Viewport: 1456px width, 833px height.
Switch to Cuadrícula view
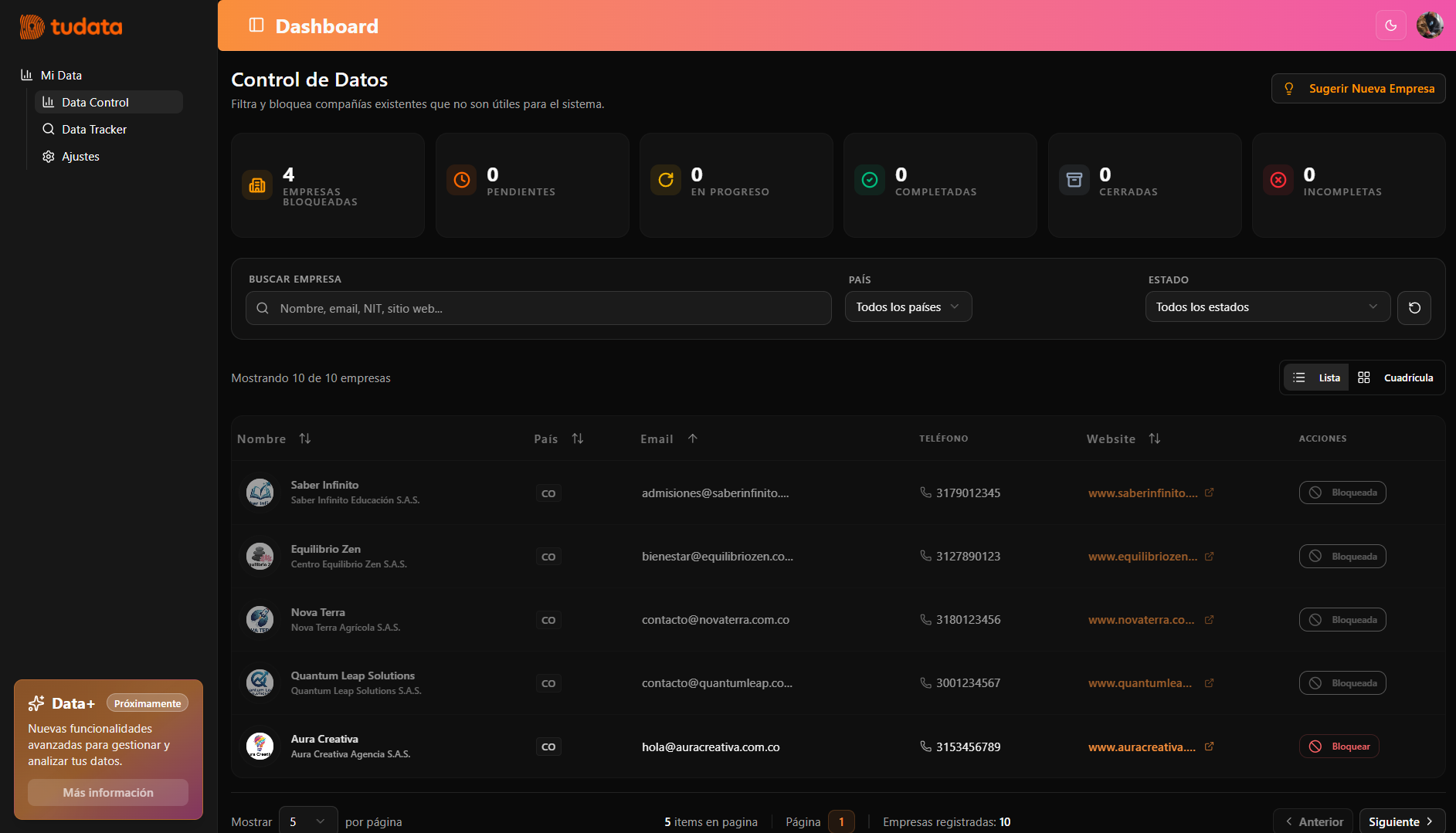[x=1396, y=378]
